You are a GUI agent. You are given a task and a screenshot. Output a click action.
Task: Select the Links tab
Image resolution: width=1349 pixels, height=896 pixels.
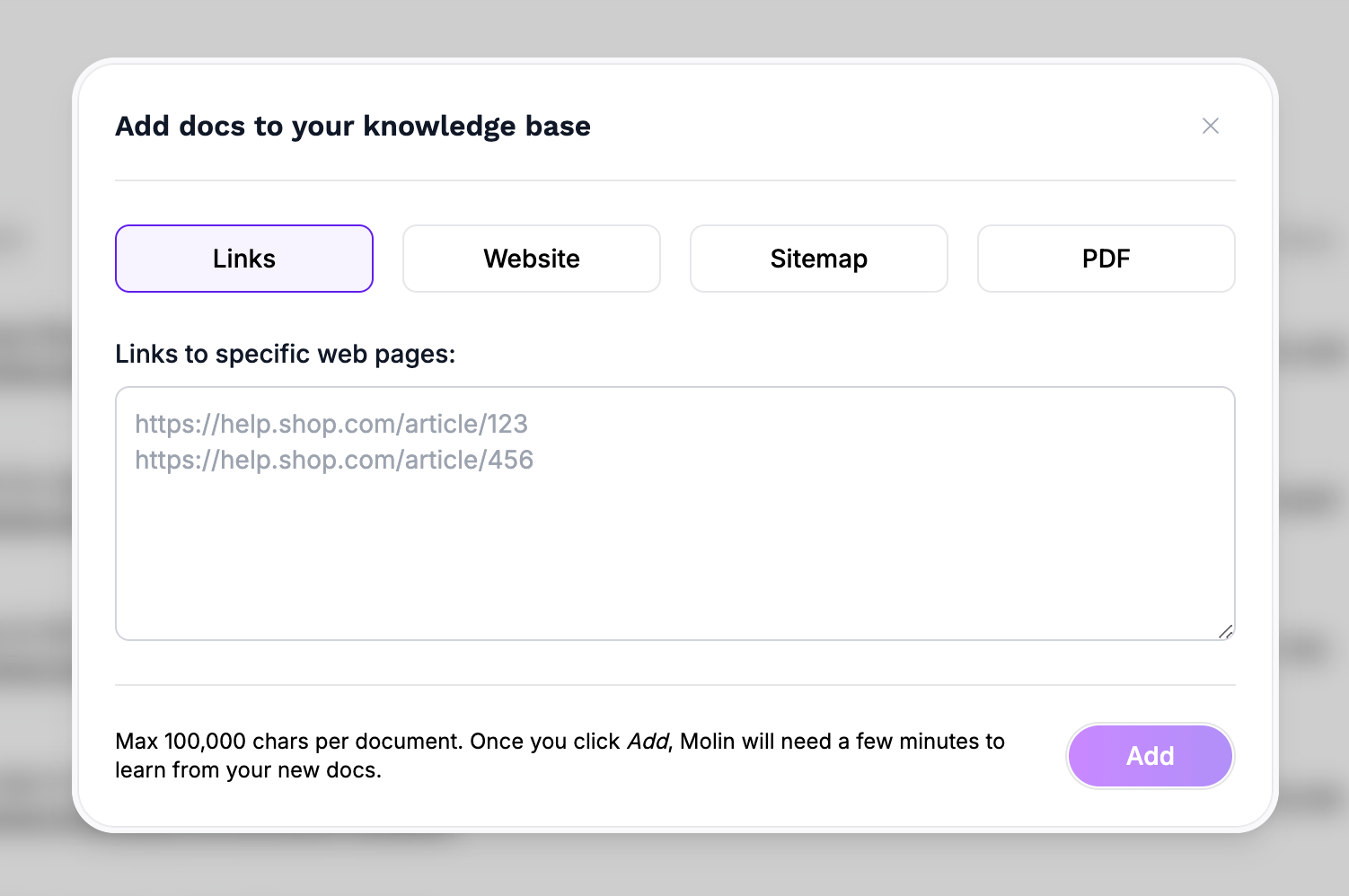244,259
